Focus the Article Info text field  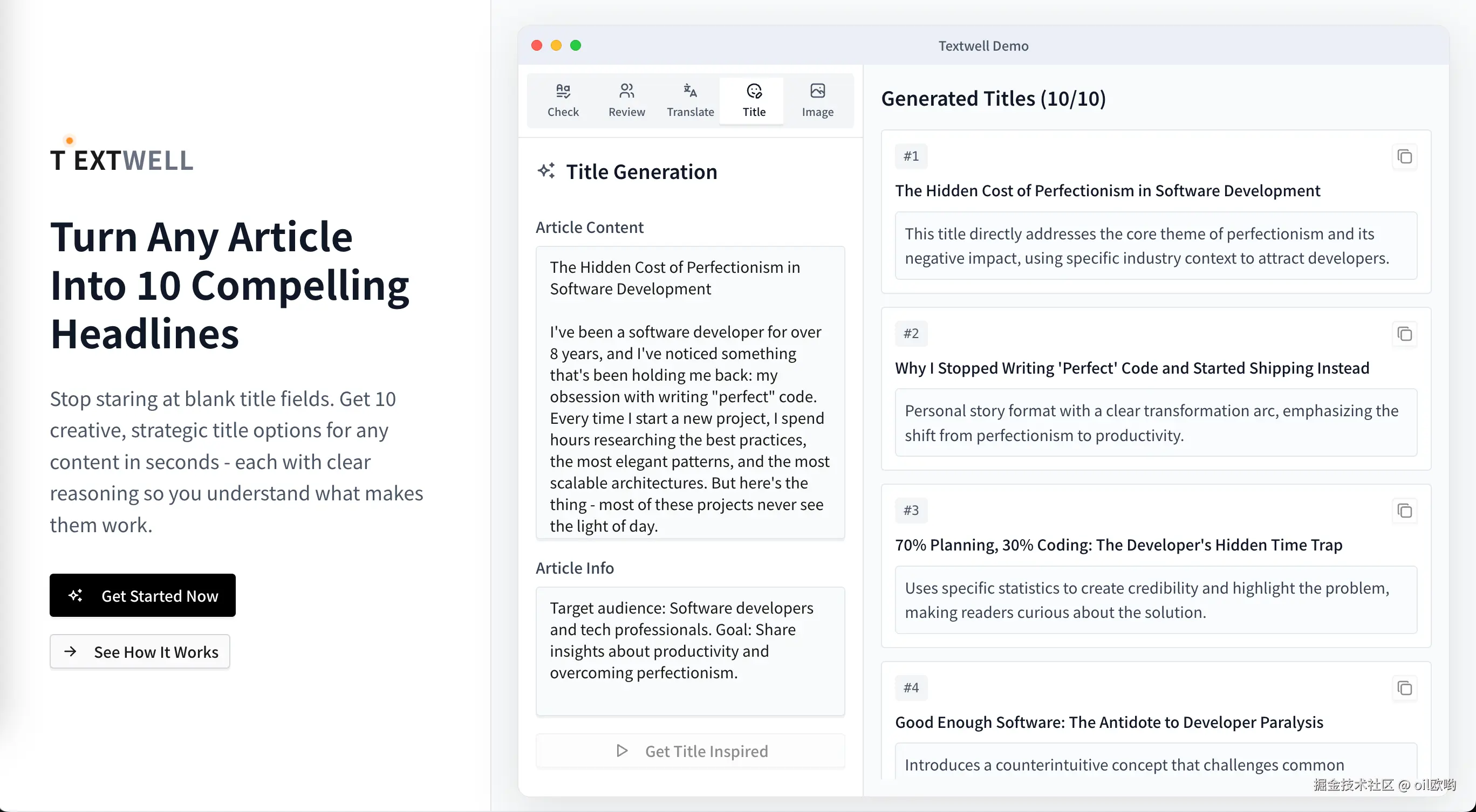[x=690, y=651]
